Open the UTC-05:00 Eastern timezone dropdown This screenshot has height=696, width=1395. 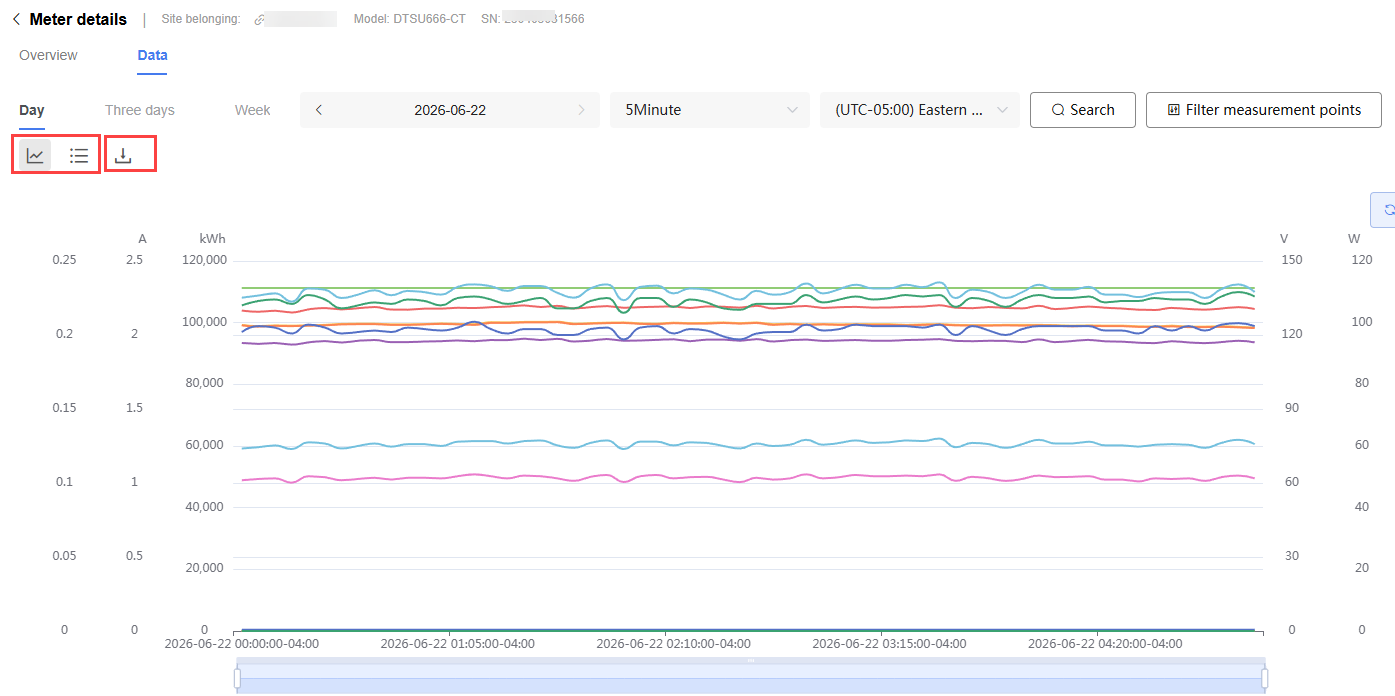pyautogui.click(x=920, y=110)
